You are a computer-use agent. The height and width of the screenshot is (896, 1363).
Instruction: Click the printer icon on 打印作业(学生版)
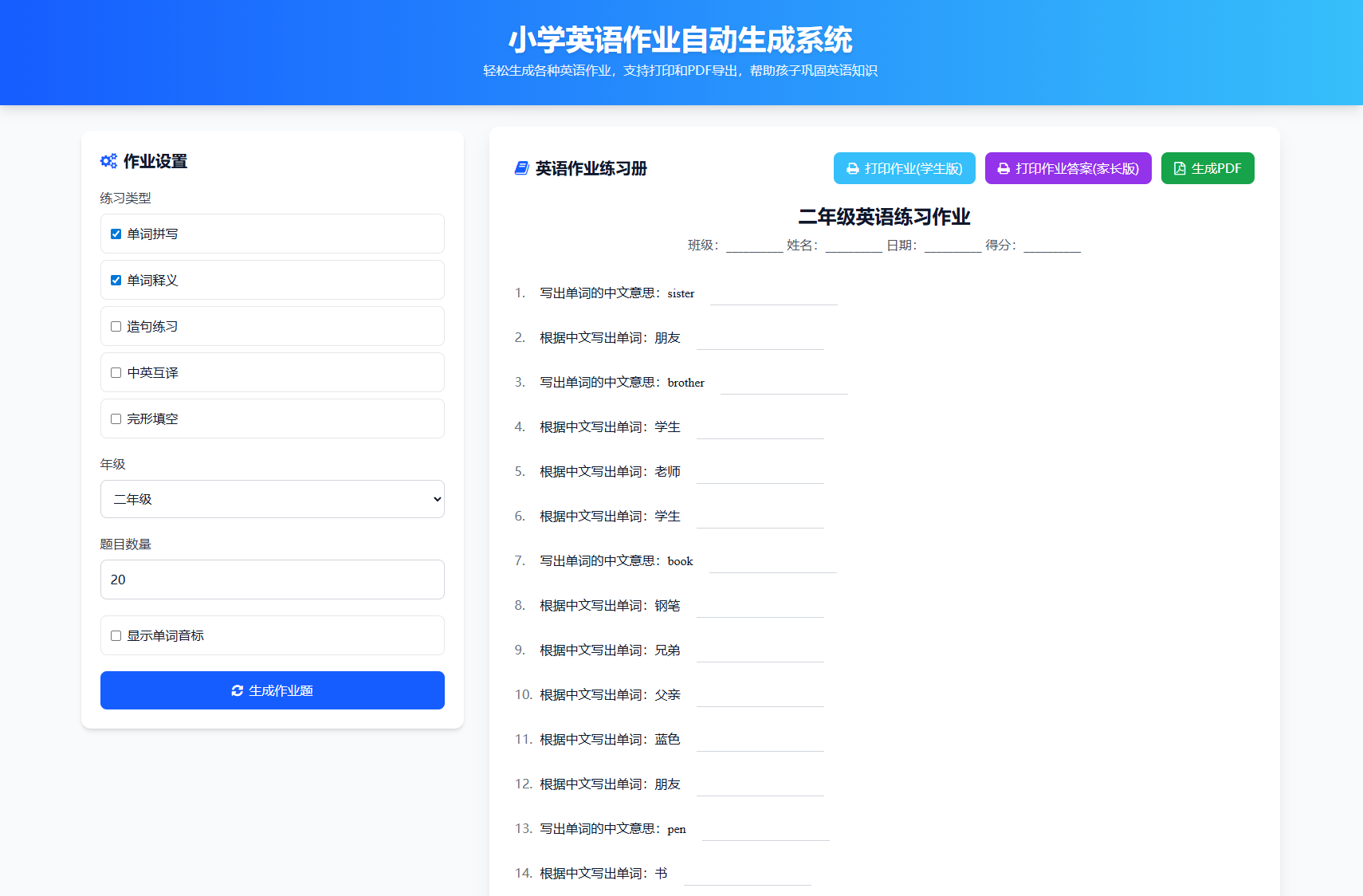850,168
